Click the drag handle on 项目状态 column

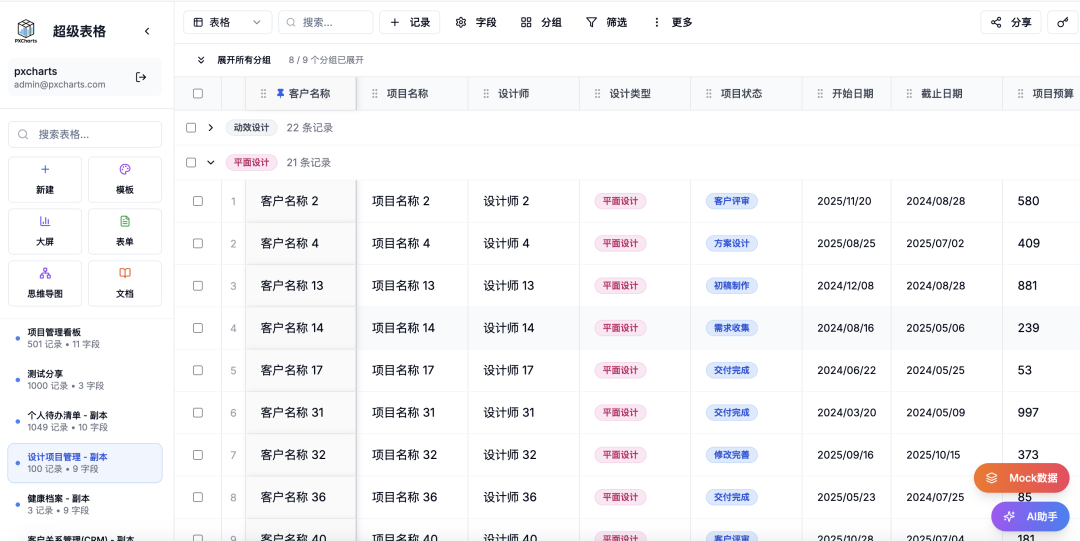click(x=709, y=94)
